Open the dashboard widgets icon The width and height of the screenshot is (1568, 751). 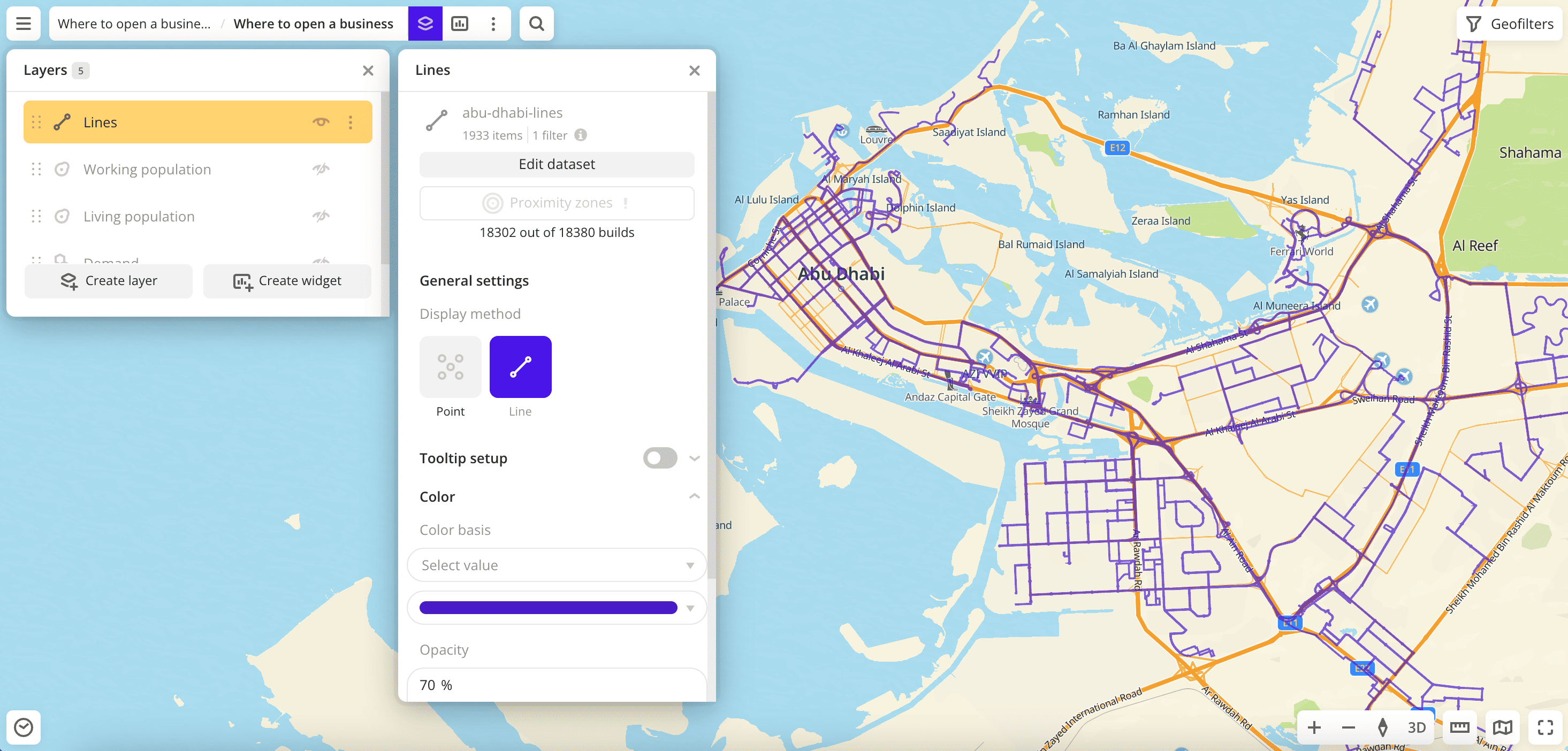[x=460, y=24]
